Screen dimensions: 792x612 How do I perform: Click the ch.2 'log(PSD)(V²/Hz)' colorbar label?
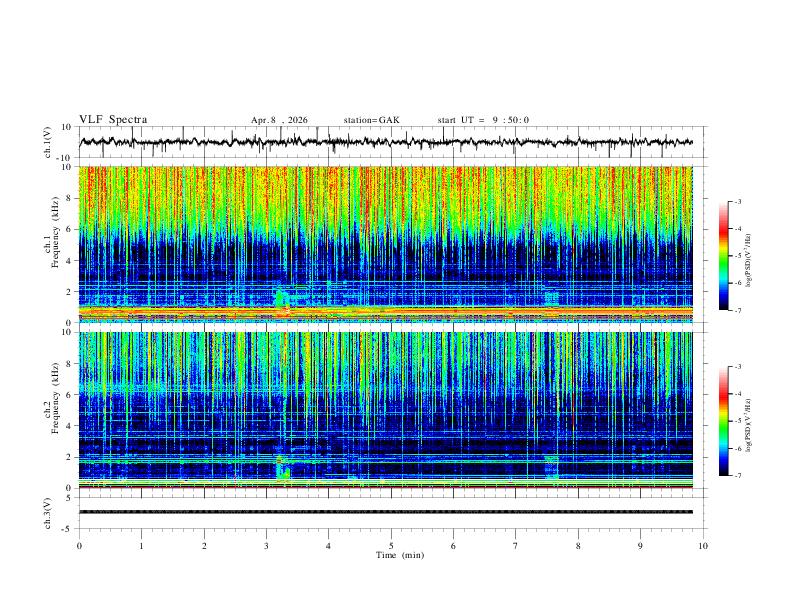[x=749, y=425]
